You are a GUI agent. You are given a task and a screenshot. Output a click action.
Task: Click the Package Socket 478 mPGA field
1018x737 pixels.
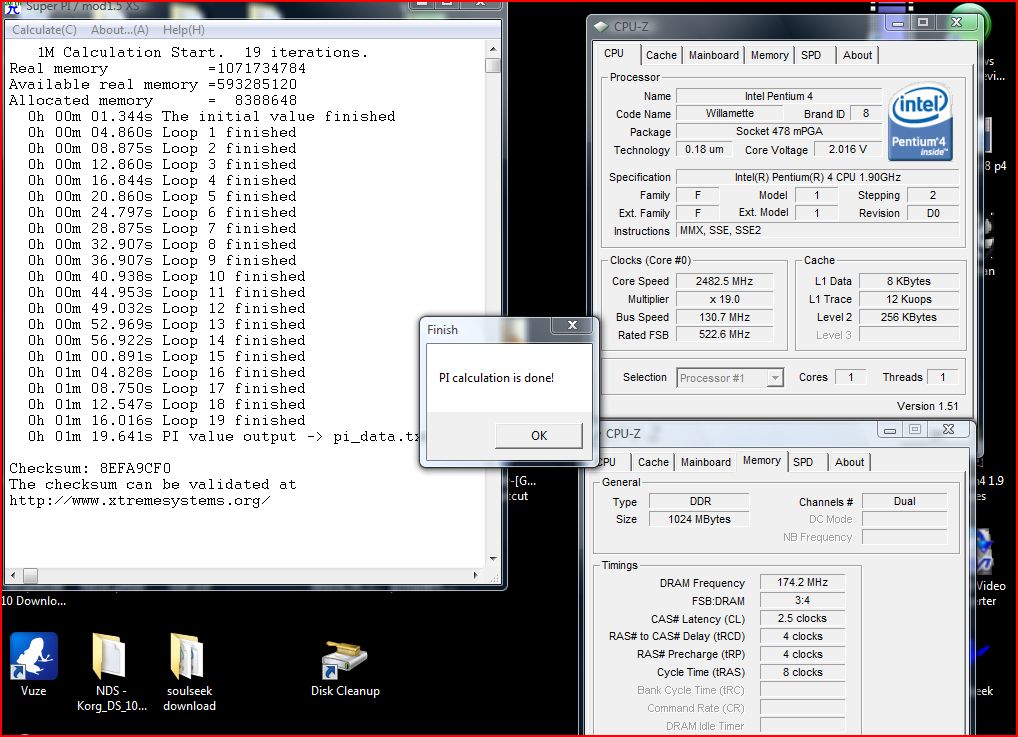[x=778, y=131]
